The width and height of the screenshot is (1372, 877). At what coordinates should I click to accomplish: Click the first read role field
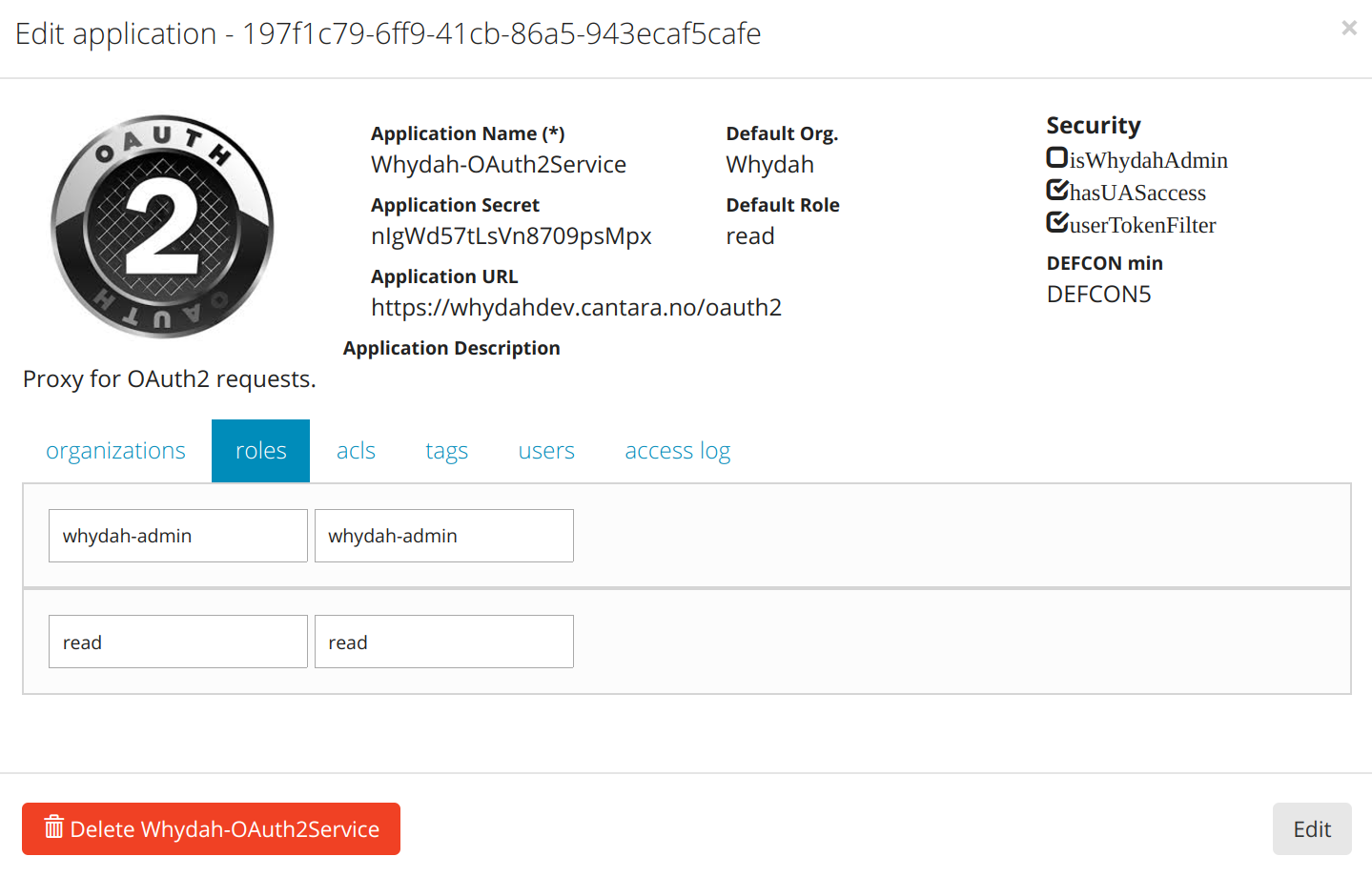tap(178, 642)
